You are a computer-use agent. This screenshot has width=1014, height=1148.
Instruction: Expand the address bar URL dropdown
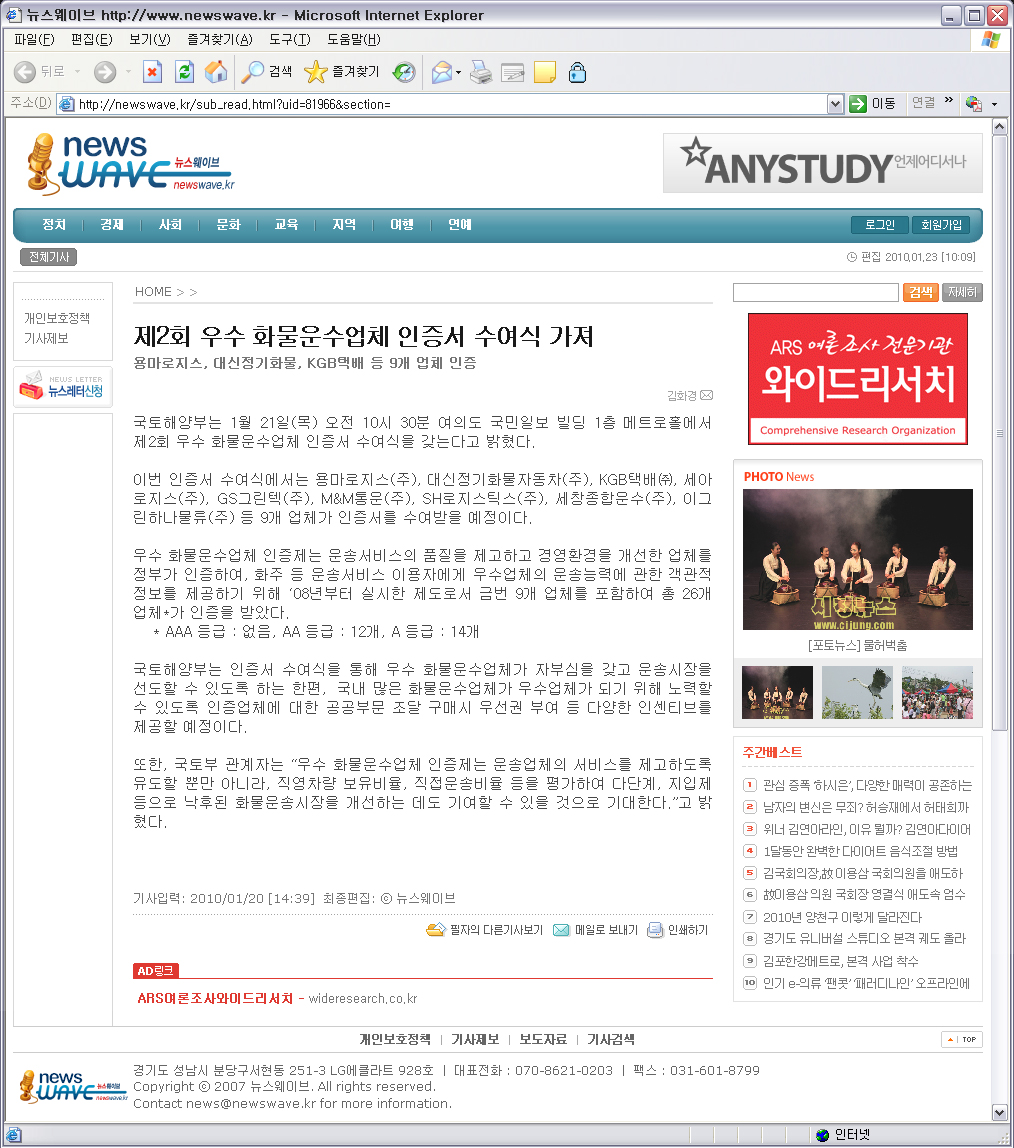pyautogui.click(x=836, y=104)
